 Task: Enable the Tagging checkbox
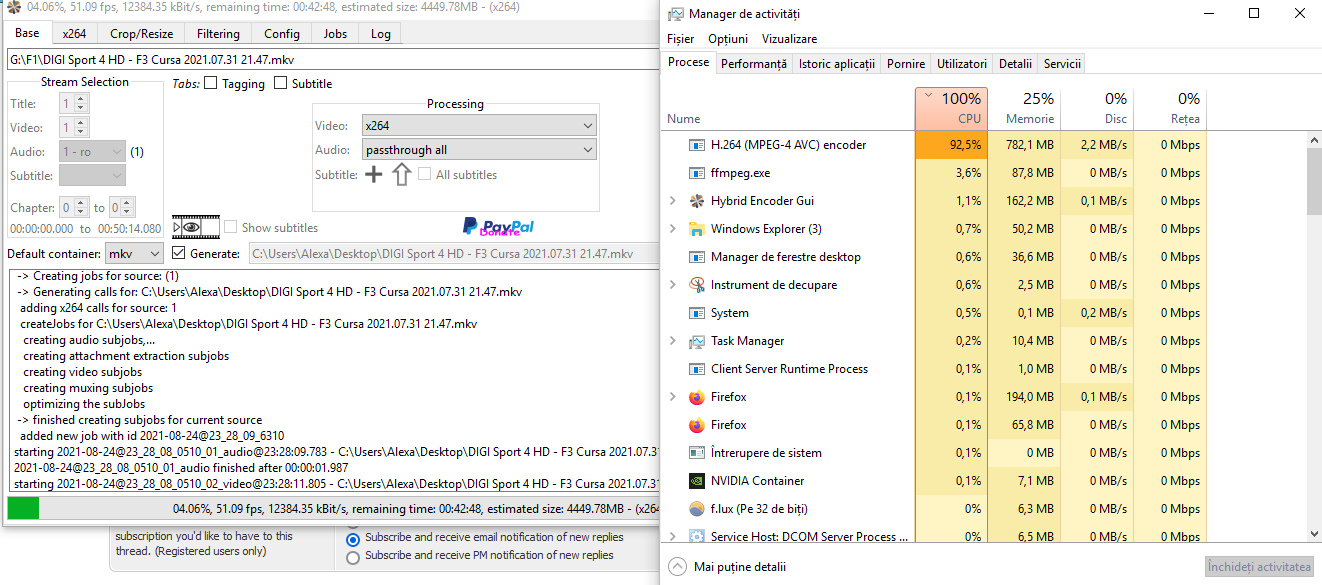(211, 84)
